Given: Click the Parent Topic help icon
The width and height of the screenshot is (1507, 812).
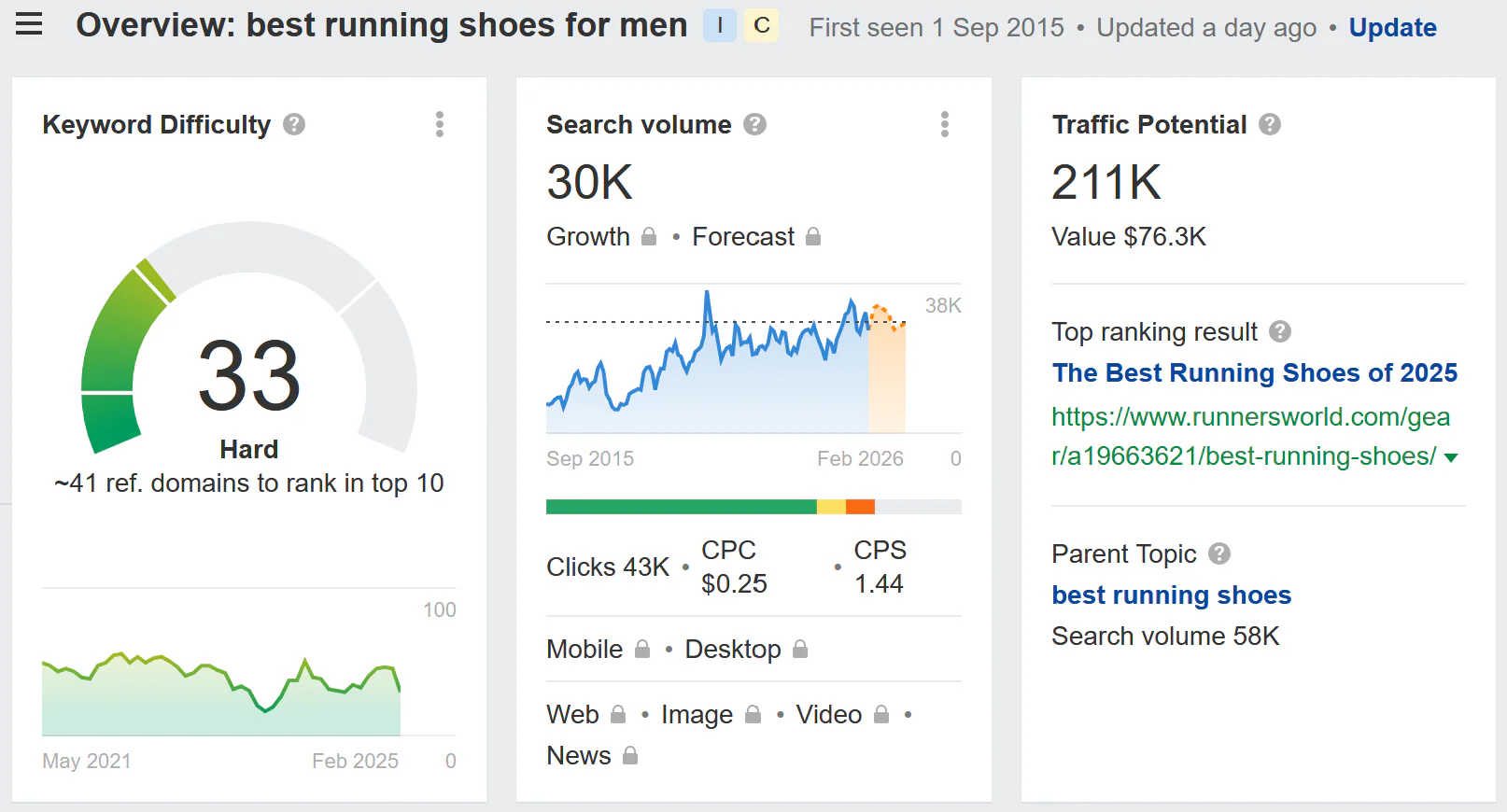Looking at the screenshot, I should [1218, 553].
